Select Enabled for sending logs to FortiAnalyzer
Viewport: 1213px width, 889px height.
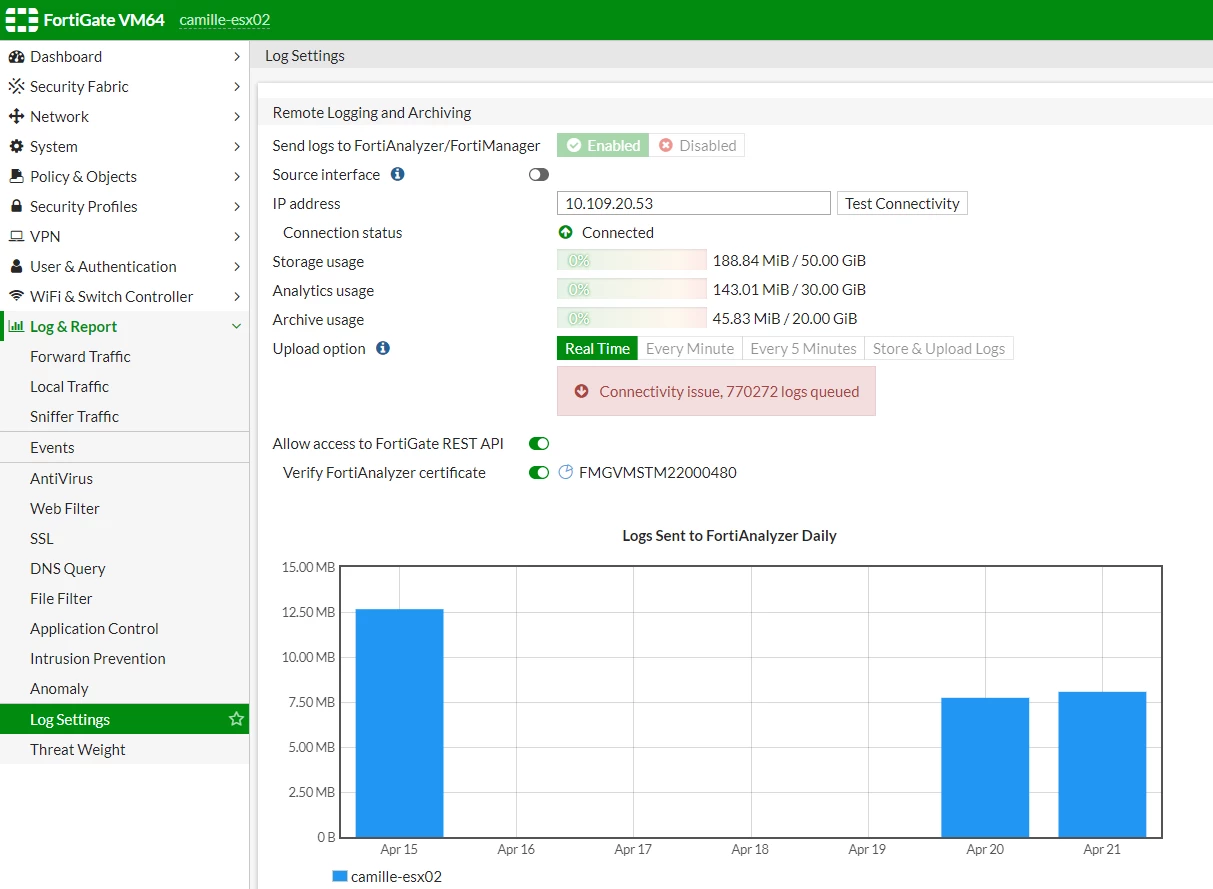603,146
